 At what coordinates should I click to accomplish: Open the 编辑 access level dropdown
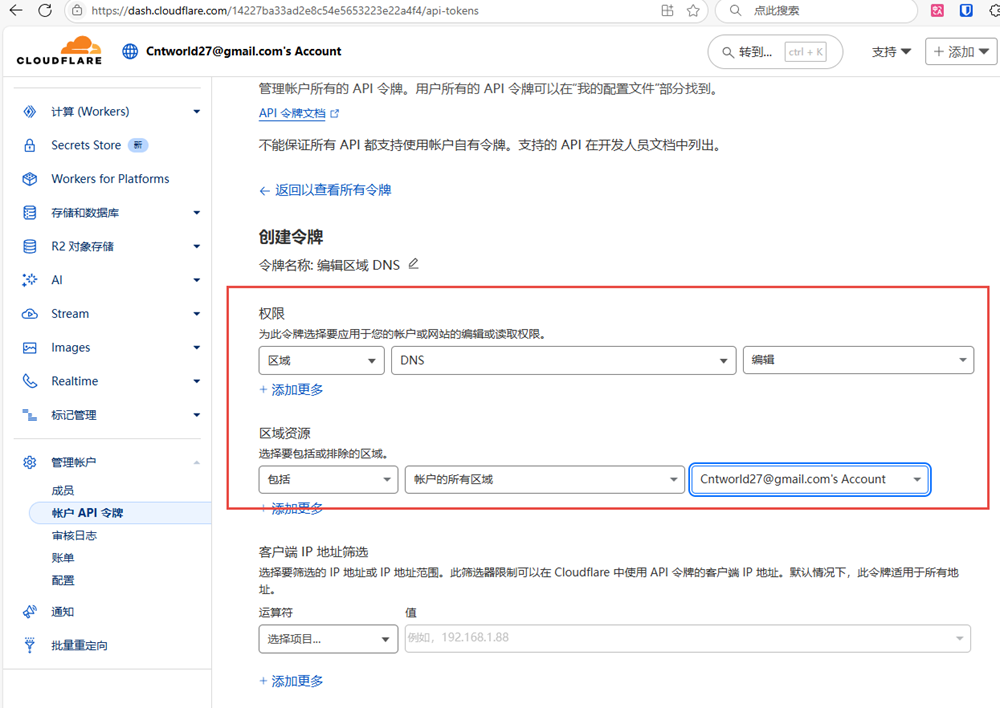[x=858, y=360]
